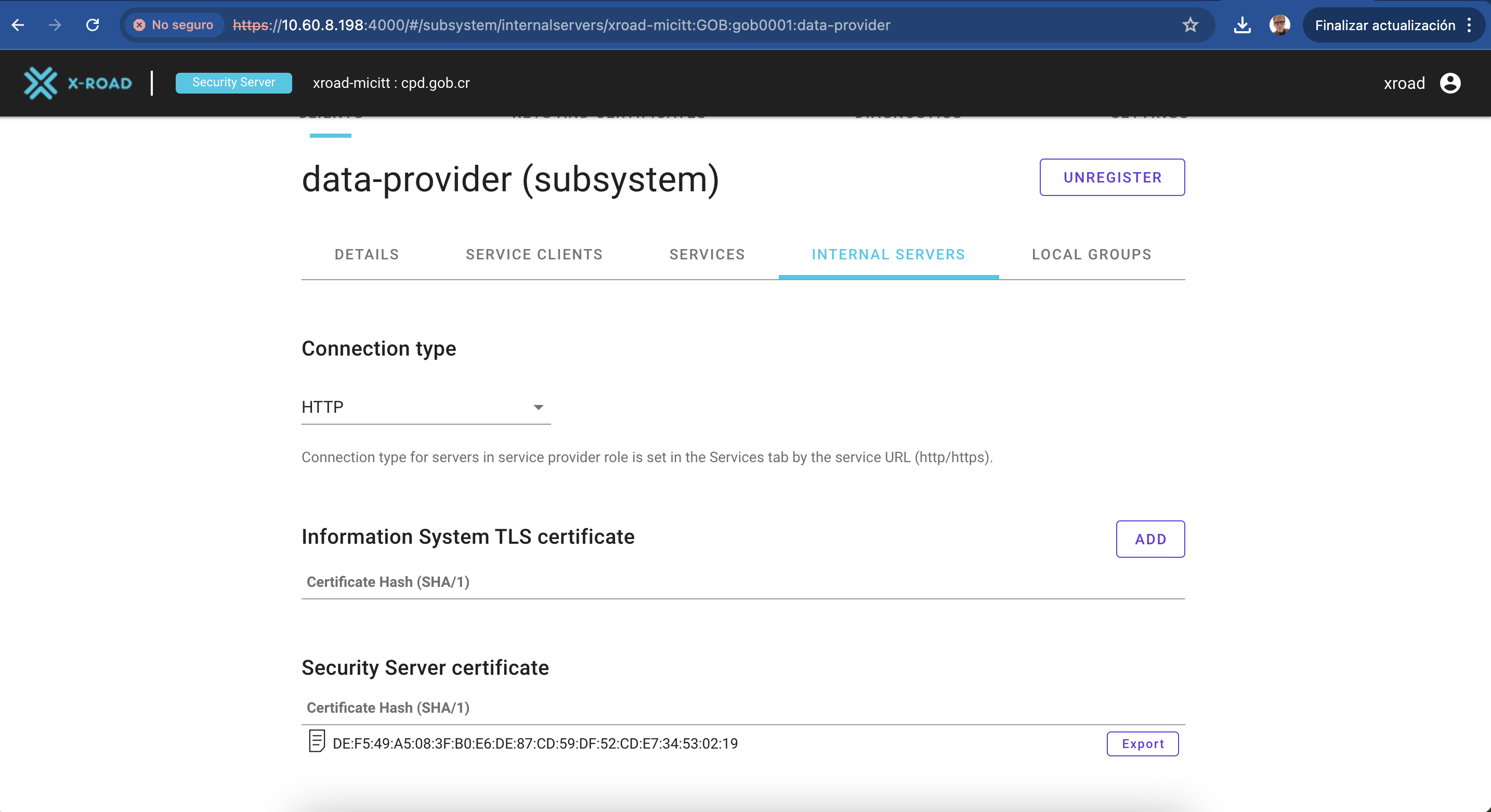Click the connection type help description text
1491x812 pixels.
coord(647,456)
